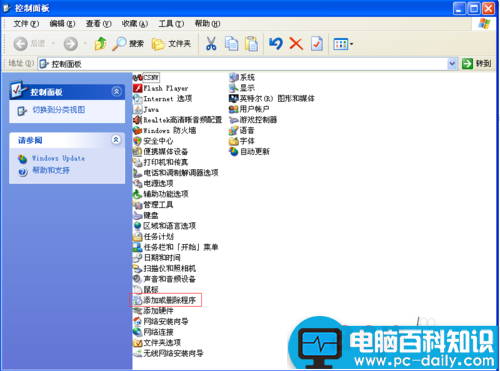Open the 文件(F) menu
Screen dimensions: 500x371
click(x=26, y=24)
